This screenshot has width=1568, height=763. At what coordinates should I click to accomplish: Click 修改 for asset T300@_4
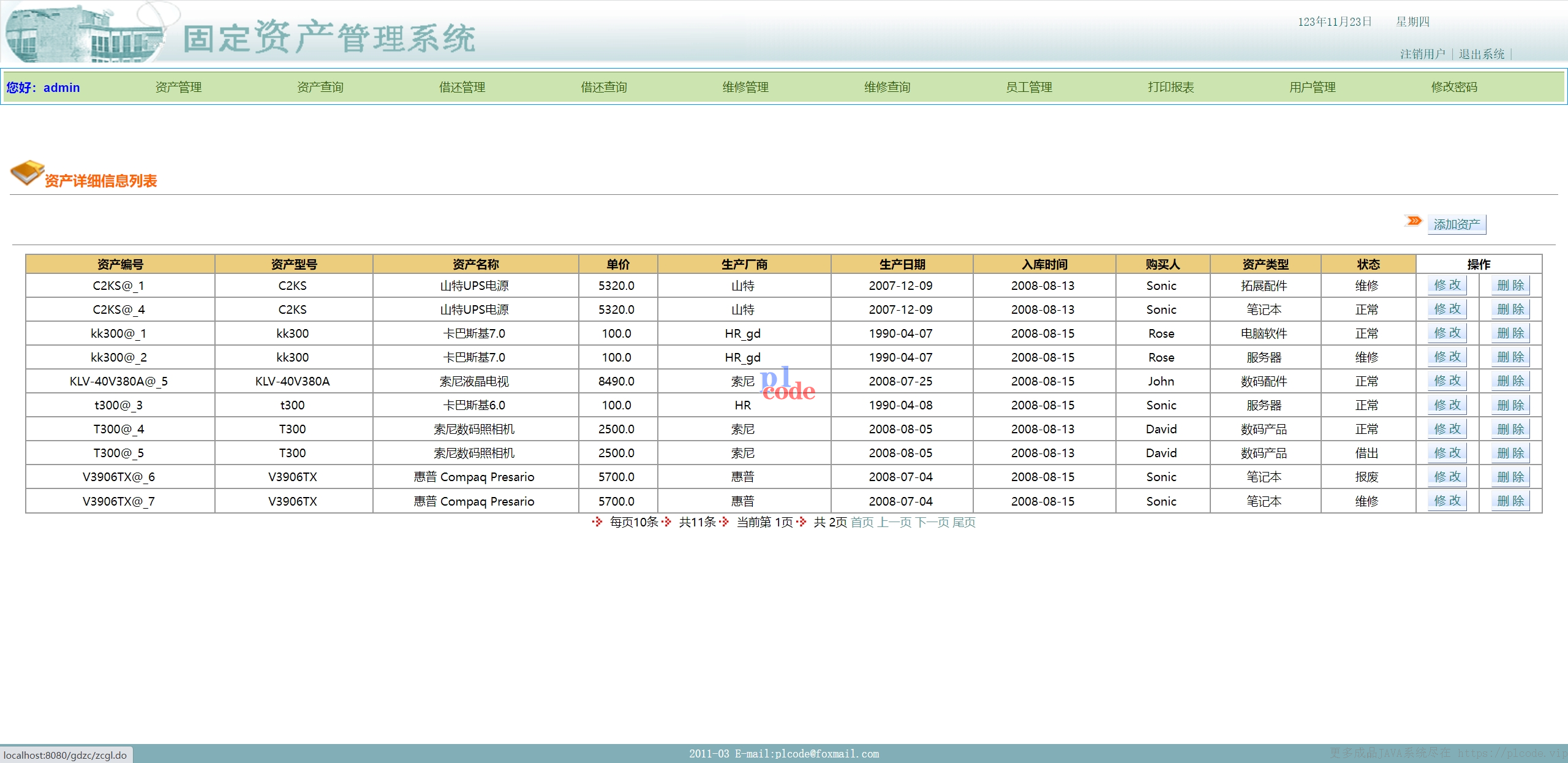[1447, 429]
